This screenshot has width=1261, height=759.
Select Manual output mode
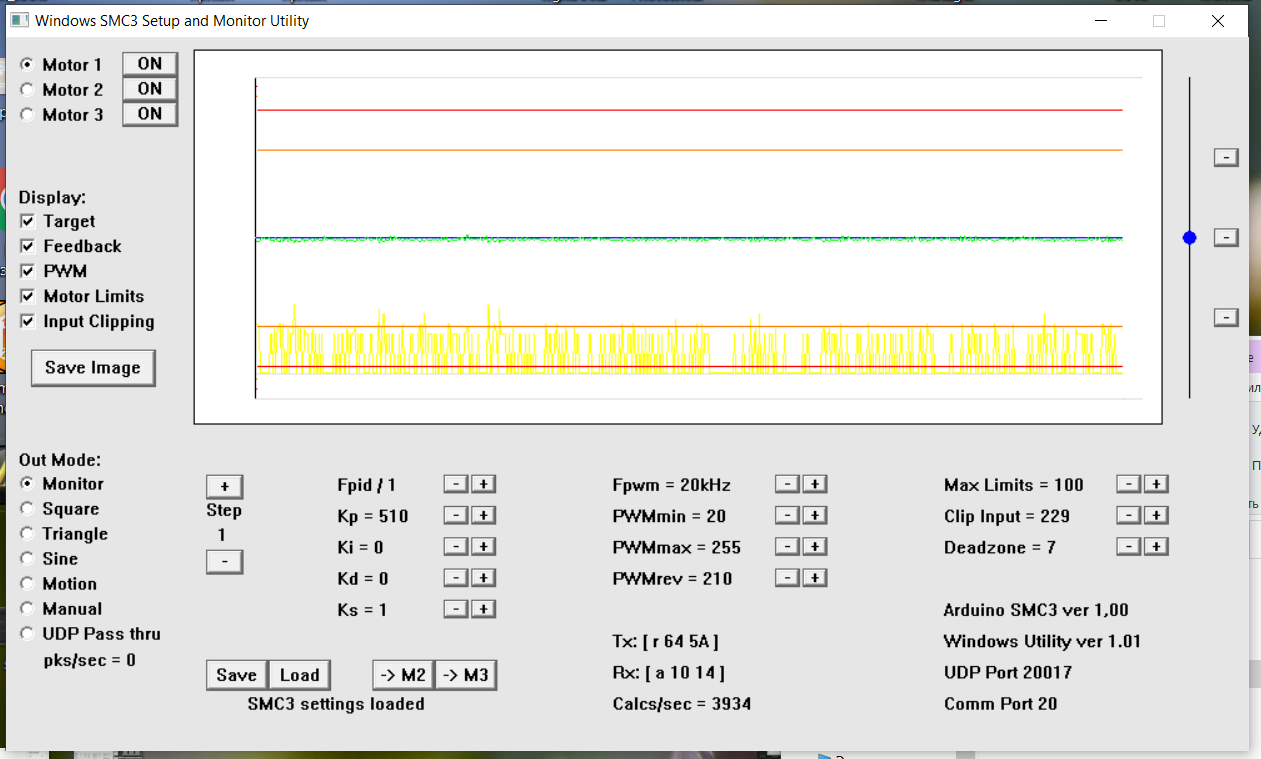point(27,608)
